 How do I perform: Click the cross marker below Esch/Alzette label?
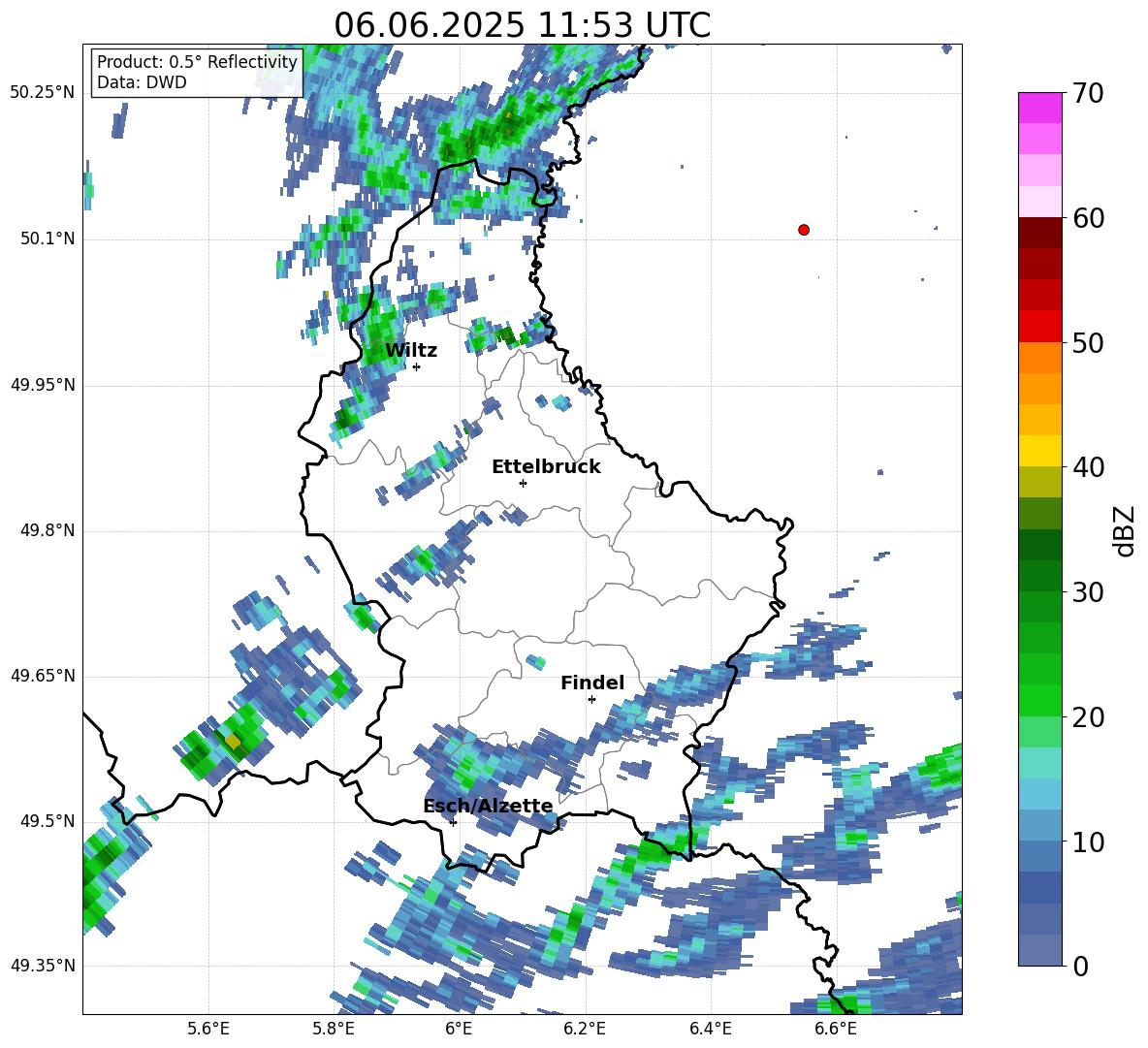click(453, 822)
